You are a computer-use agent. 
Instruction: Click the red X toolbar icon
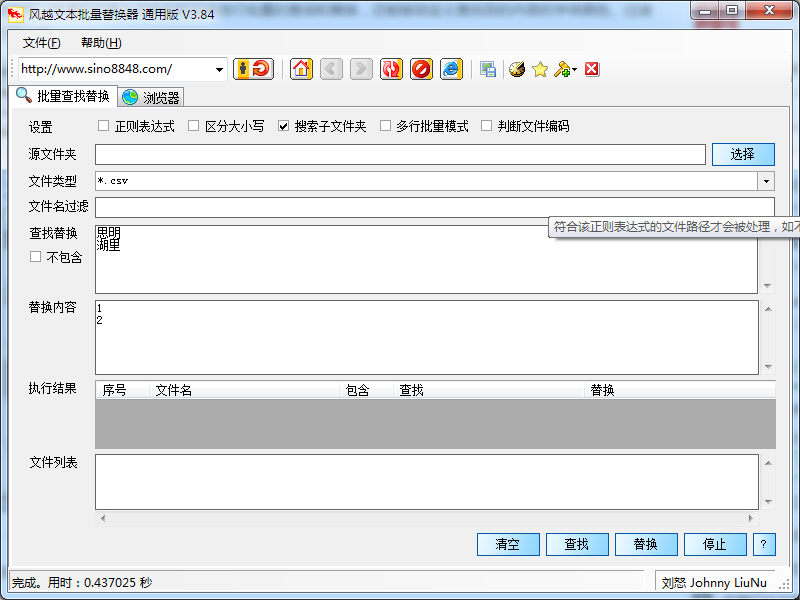(592, 69)
